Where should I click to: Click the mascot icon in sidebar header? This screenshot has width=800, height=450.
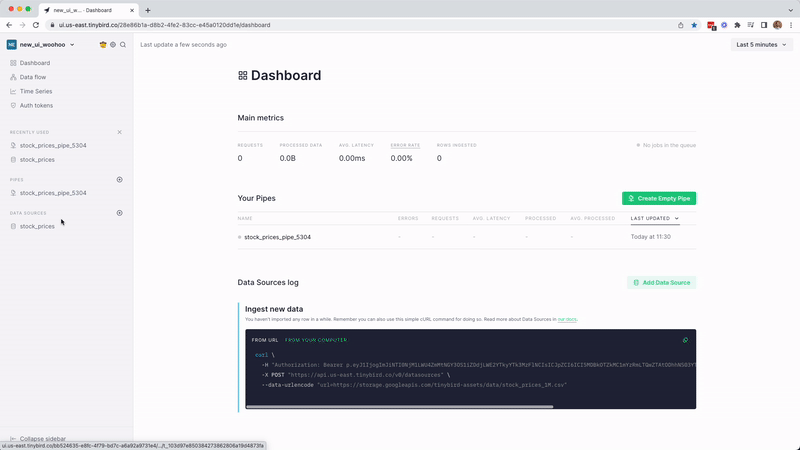(x=103, y=45)
